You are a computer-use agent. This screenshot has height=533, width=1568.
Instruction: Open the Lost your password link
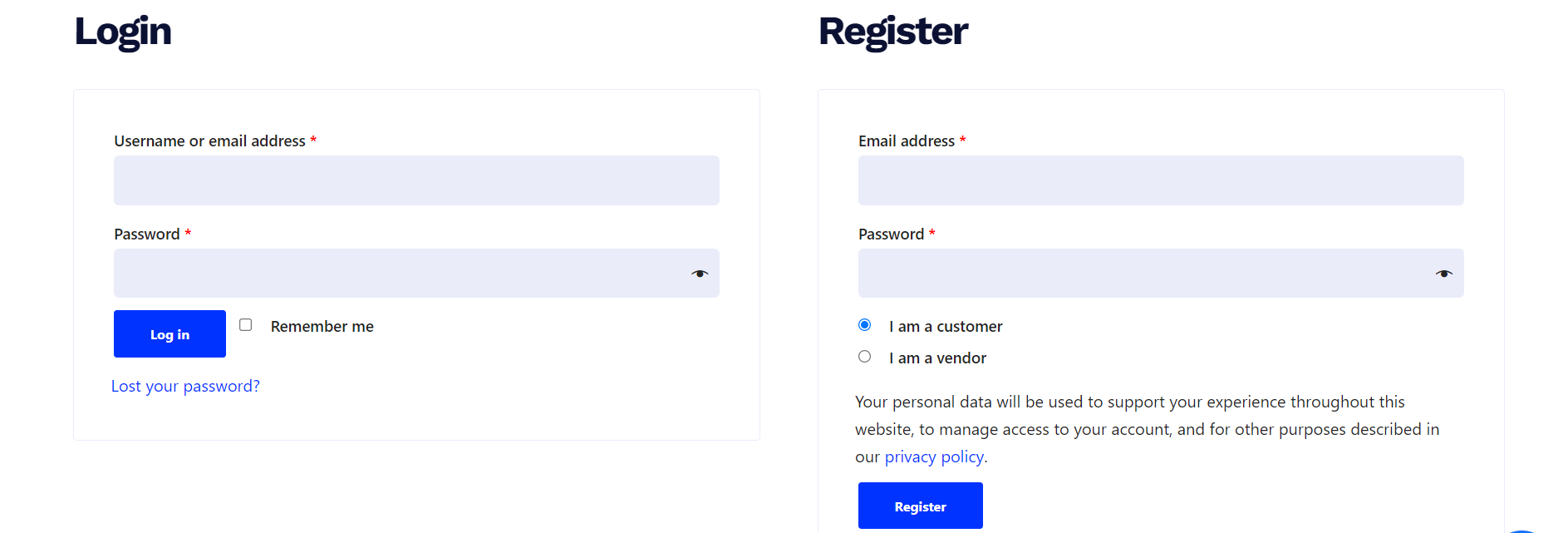point(185,386)
